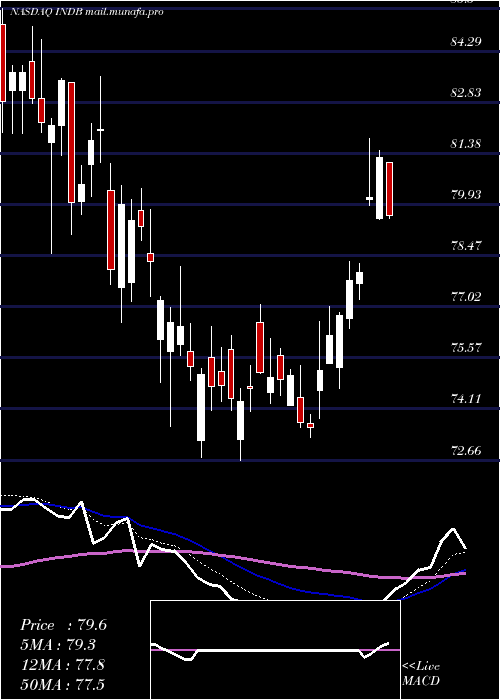Click the 50MA : 77.5 value
The height and width of the screenshot is (700, 500).
[x=62, y=684]
